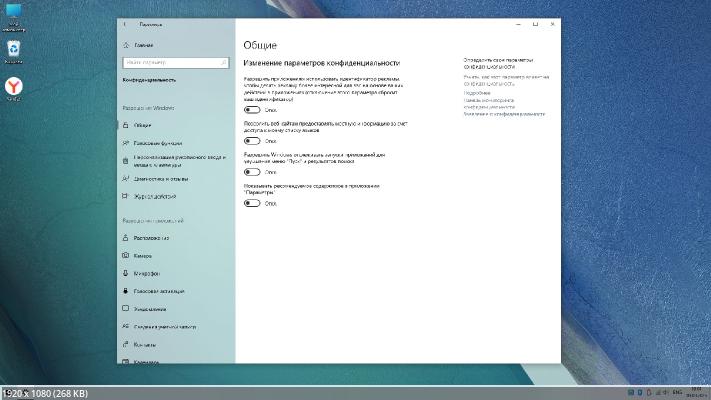711x400 pixels.
Task: Go to Главная (Home) in Settings sidebar
Action: (143, 45)
